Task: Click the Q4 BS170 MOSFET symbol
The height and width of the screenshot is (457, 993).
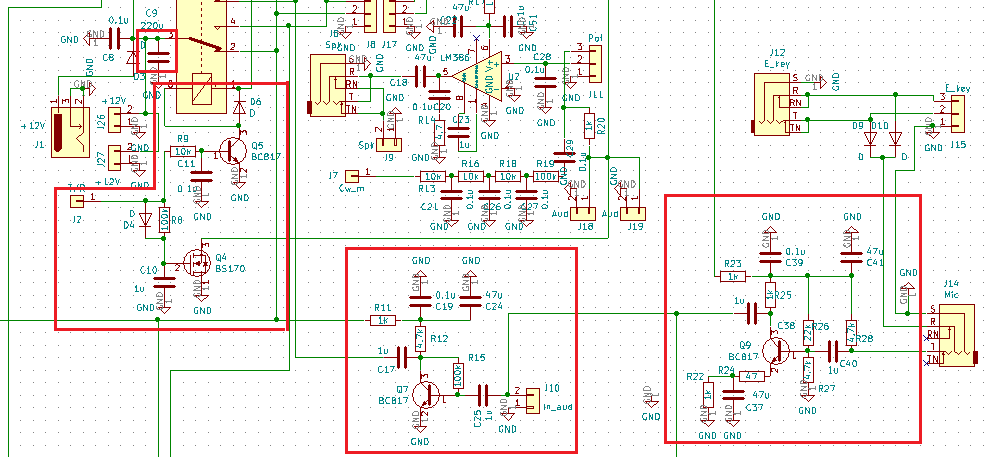Action: coord(195,266)
